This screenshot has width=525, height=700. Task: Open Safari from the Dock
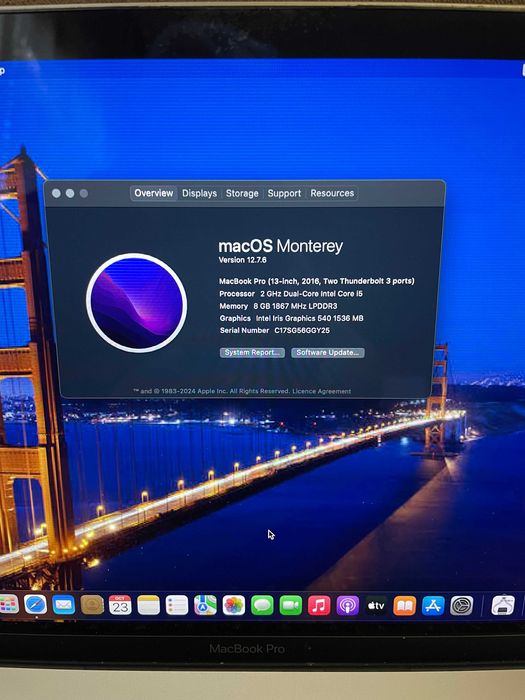tap(35, 605)
